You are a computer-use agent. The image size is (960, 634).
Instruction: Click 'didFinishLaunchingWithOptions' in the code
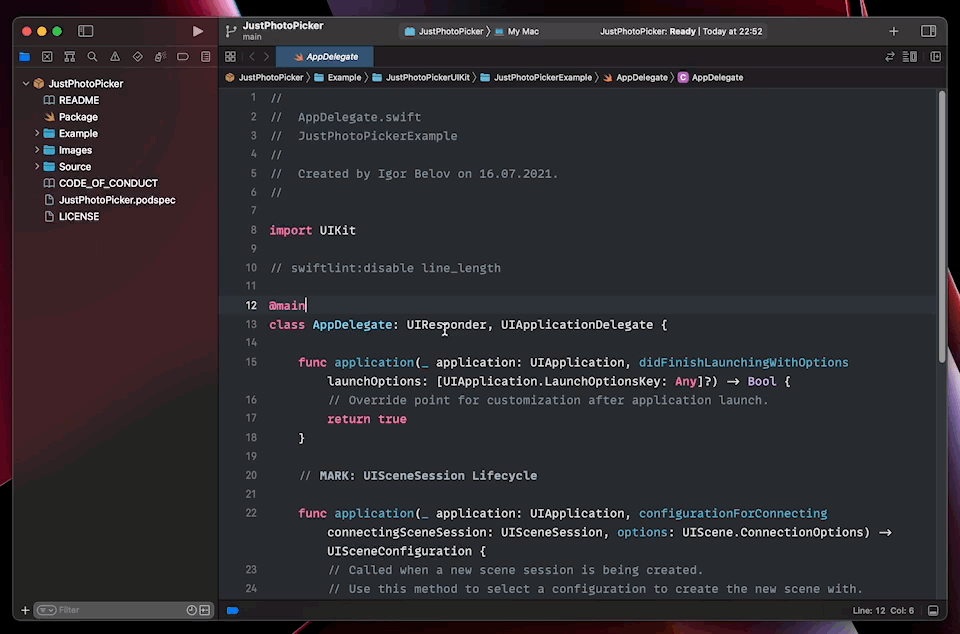743,362
